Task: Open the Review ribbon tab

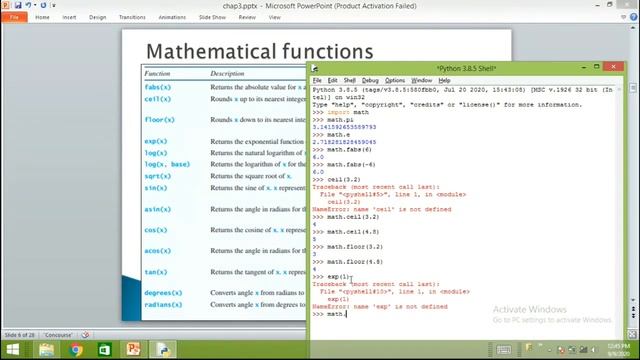Action: [247, 18]
